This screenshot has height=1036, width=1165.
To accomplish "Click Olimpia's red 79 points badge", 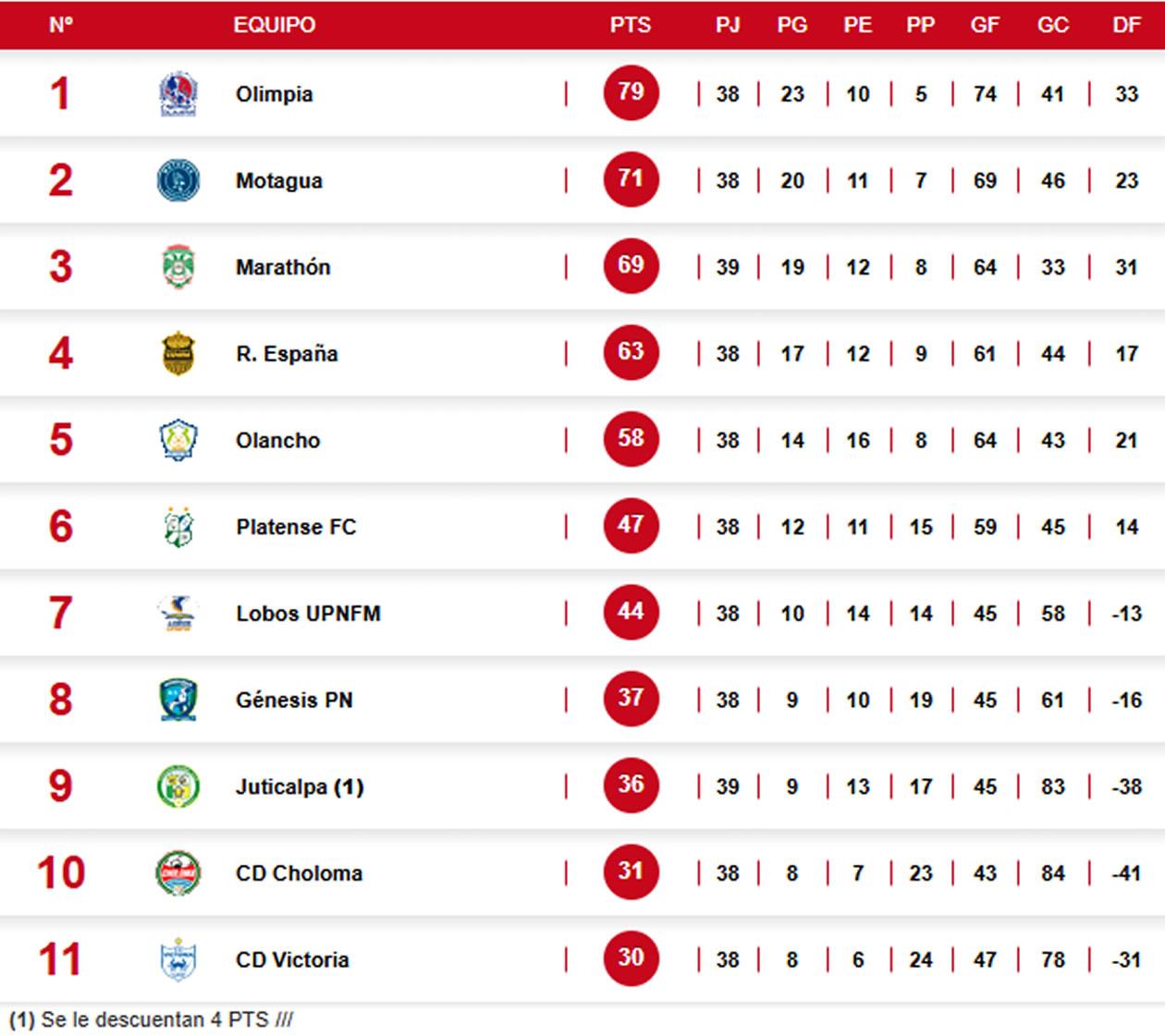I will [631, 91].
